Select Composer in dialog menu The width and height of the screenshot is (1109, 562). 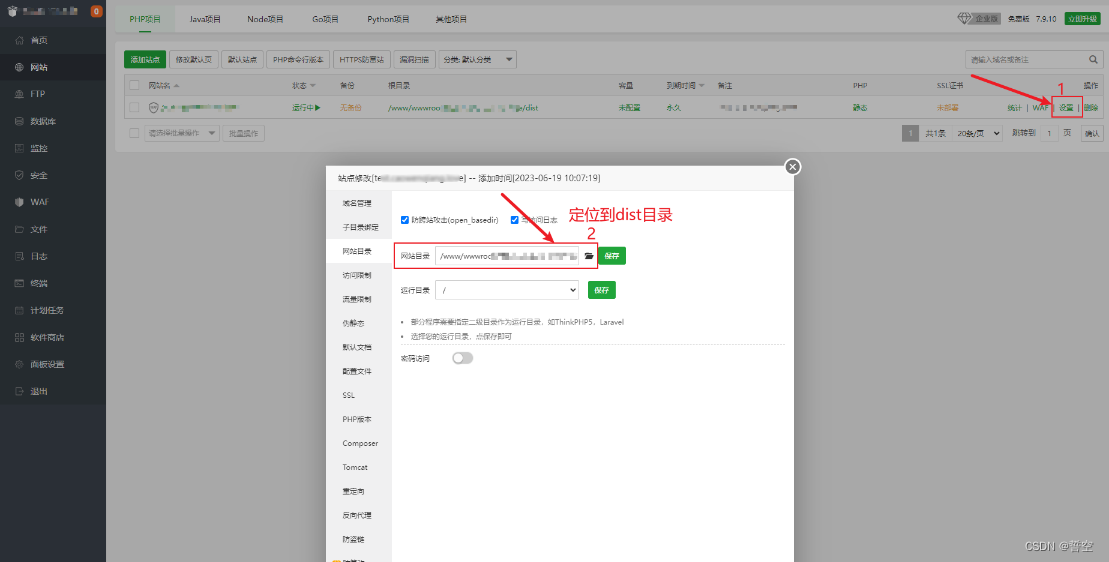(359, 443)
